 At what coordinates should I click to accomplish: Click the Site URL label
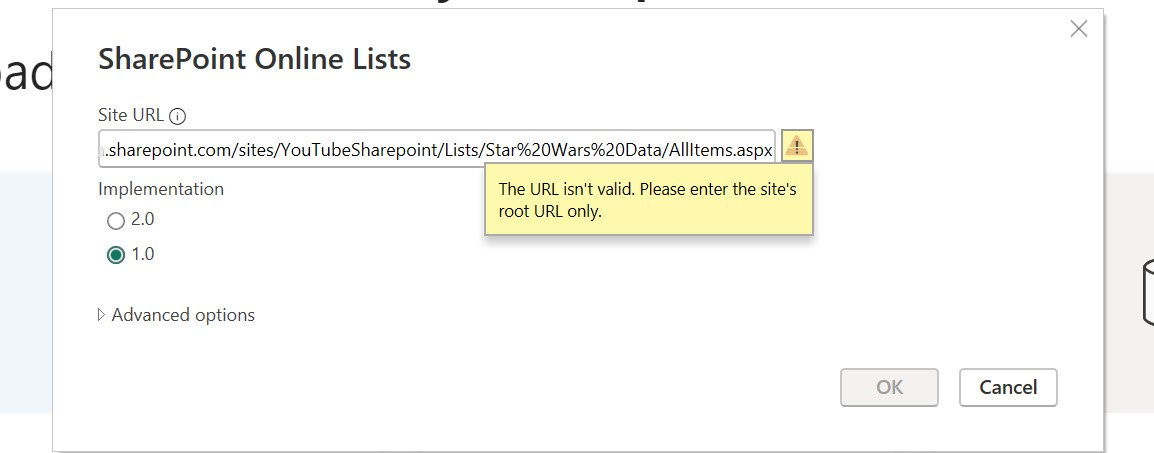click(132, 115)
